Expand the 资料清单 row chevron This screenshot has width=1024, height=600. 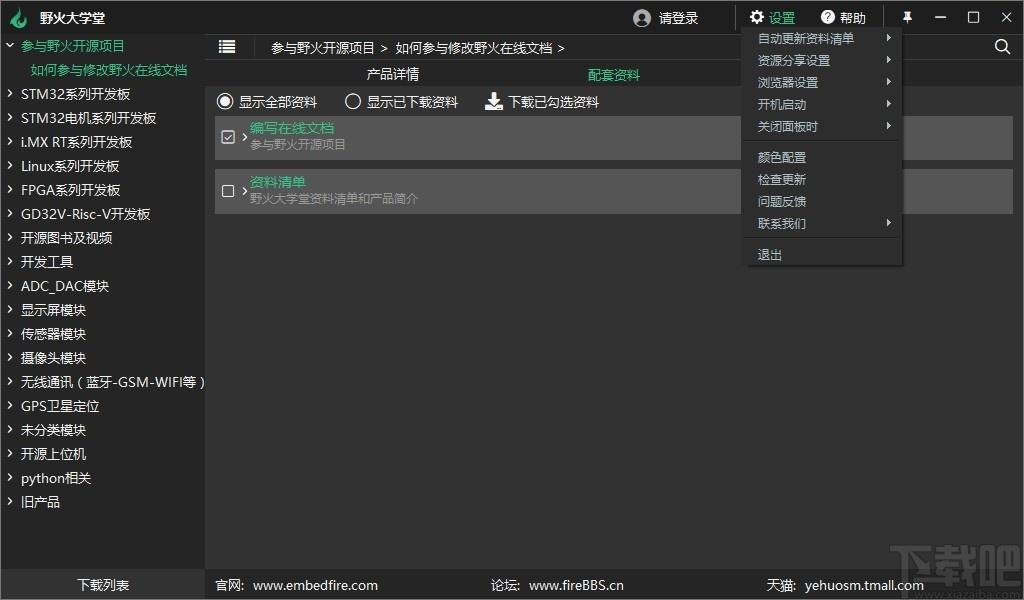click(x=244, y=191)
